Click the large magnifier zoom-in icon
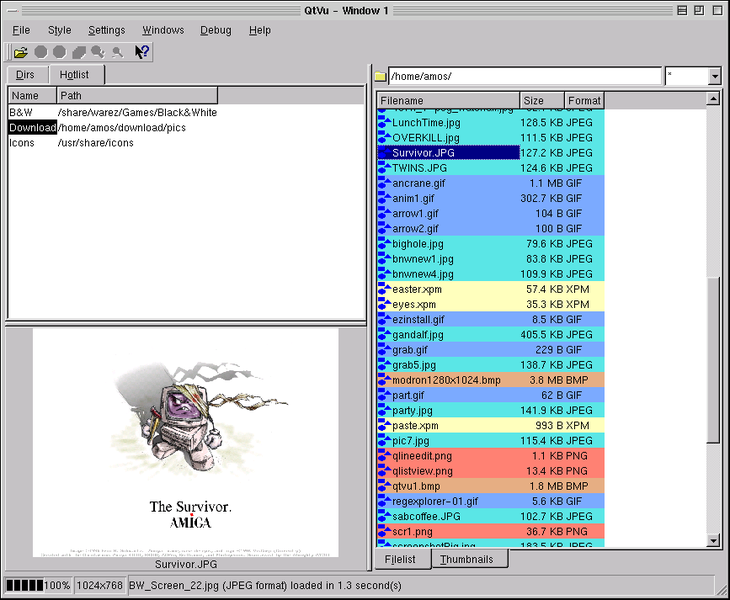The image size is (730, 600). [98, 52]
